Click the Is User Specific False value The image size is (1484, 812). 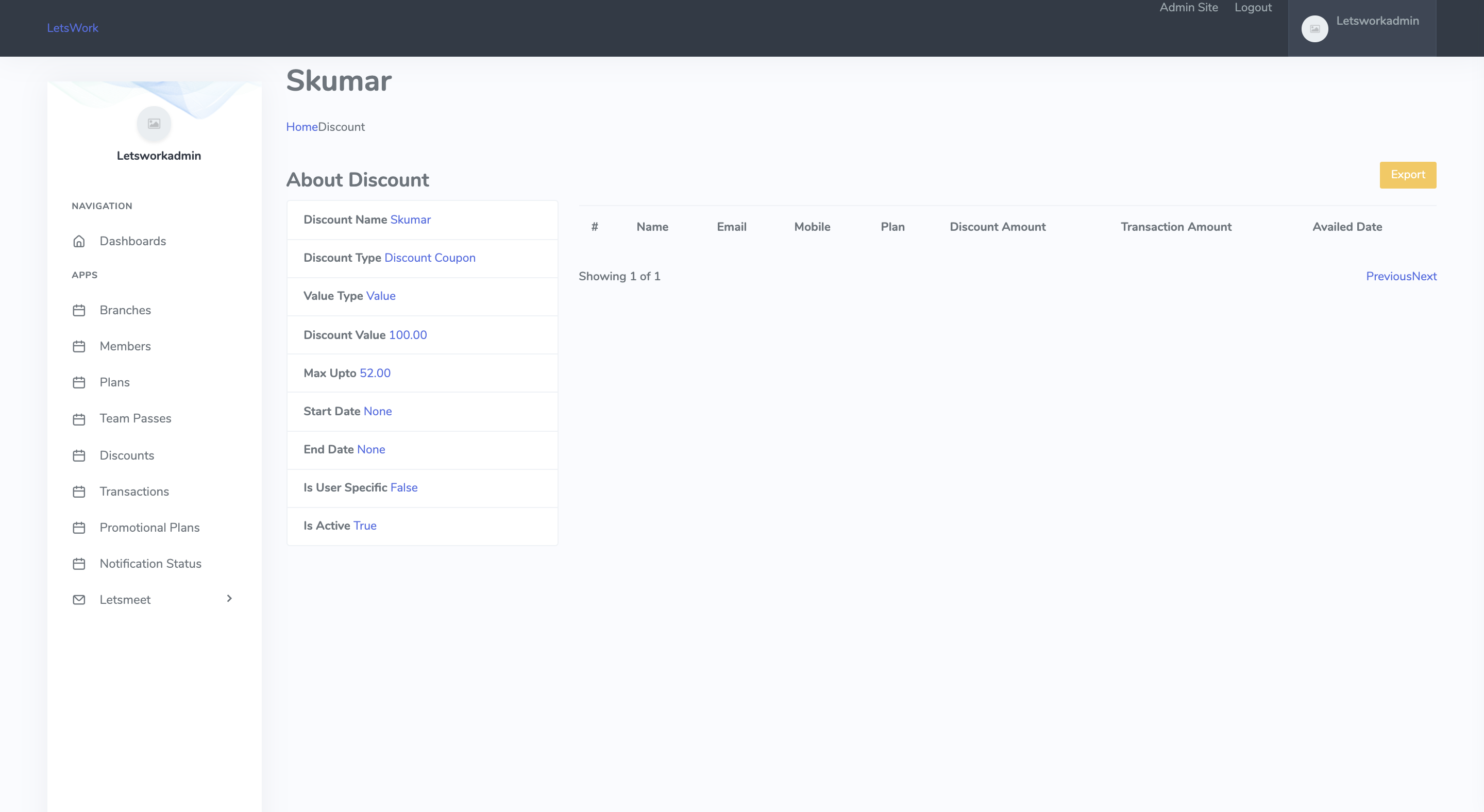[x=404, y=488]
